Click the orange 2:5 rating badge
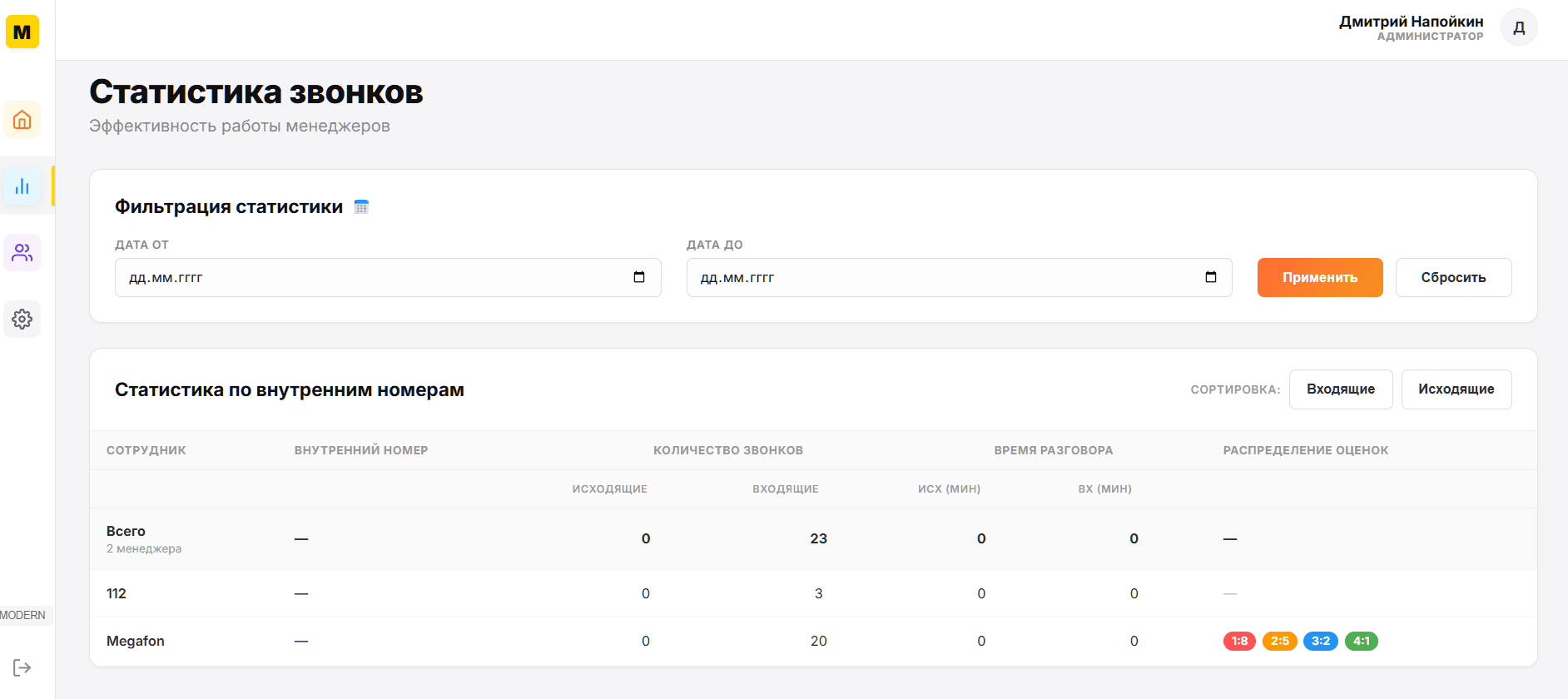This screenshot has height=699, width=1568. pyautogui.click(x=1279, y=641)
